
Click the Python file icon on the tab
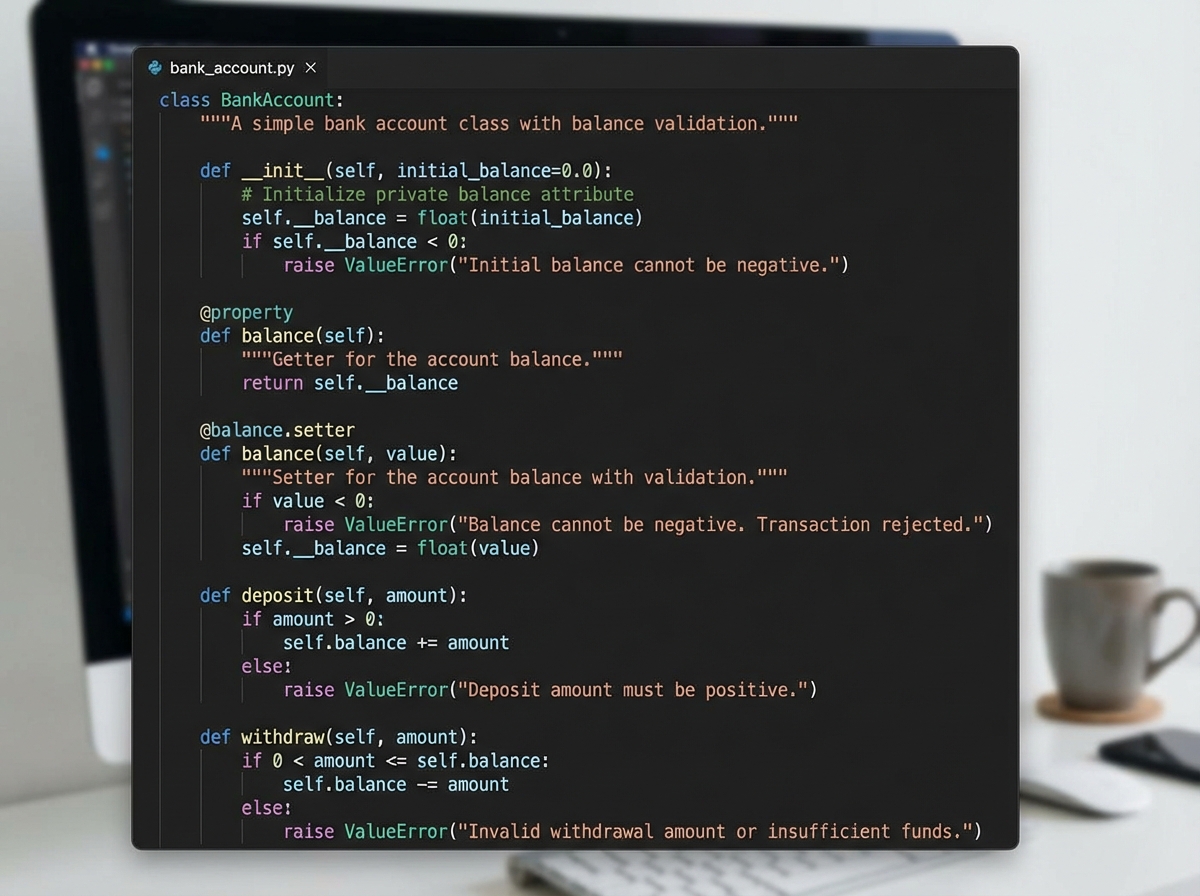[x=153, y=67]
